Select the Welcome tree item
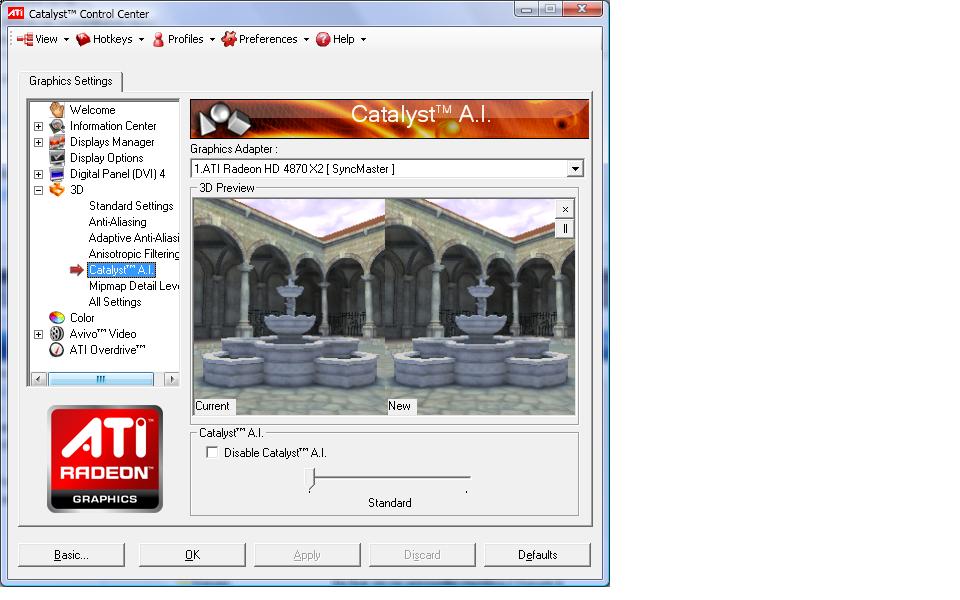The width and height of the screenshot is (960, 600). tap(92, 110)
